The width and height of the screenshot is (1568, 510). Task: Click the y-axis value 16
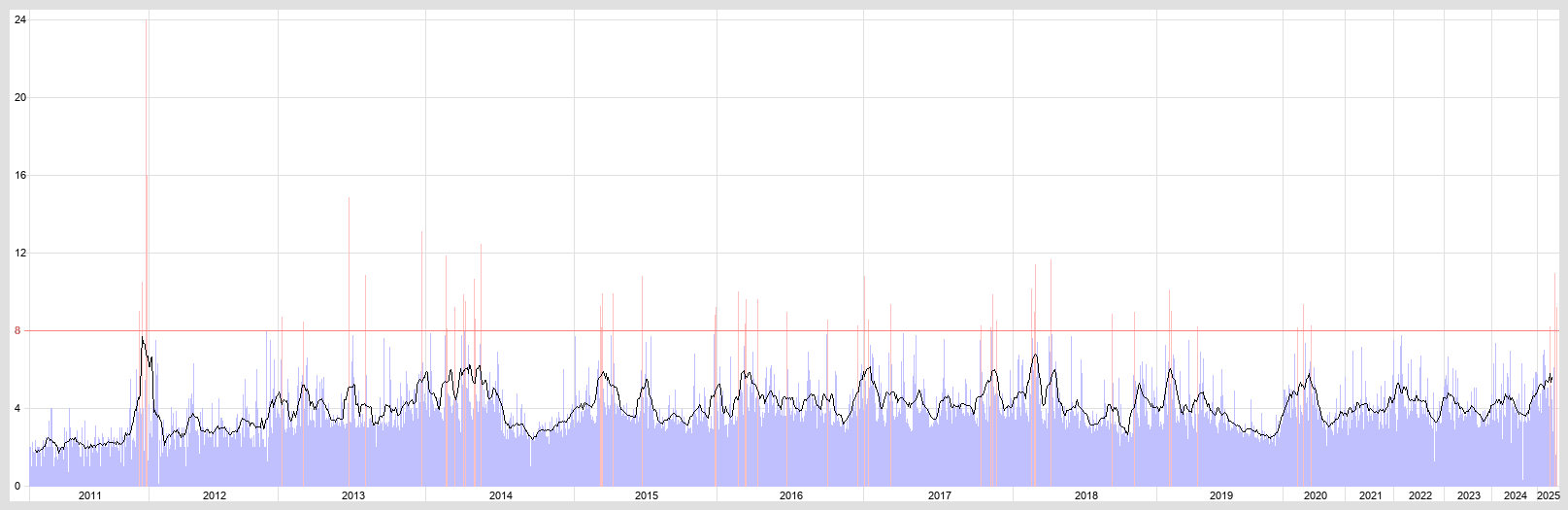(x=20, y=175)
